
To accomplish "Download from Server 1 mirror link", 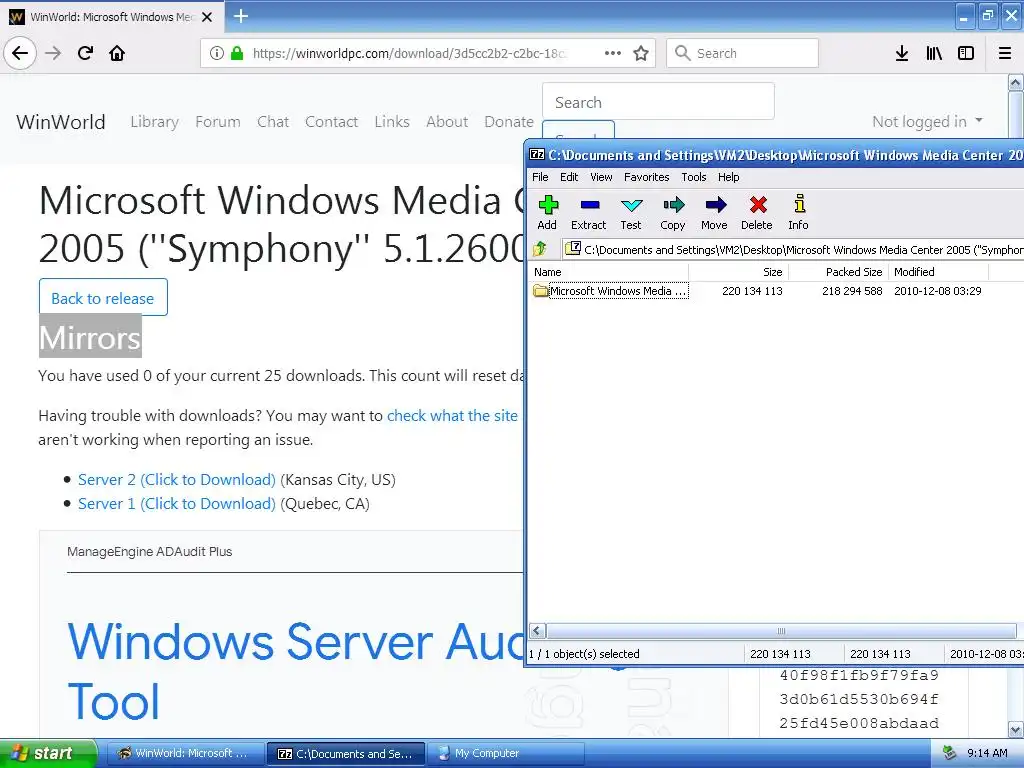I will coord(177,504).
